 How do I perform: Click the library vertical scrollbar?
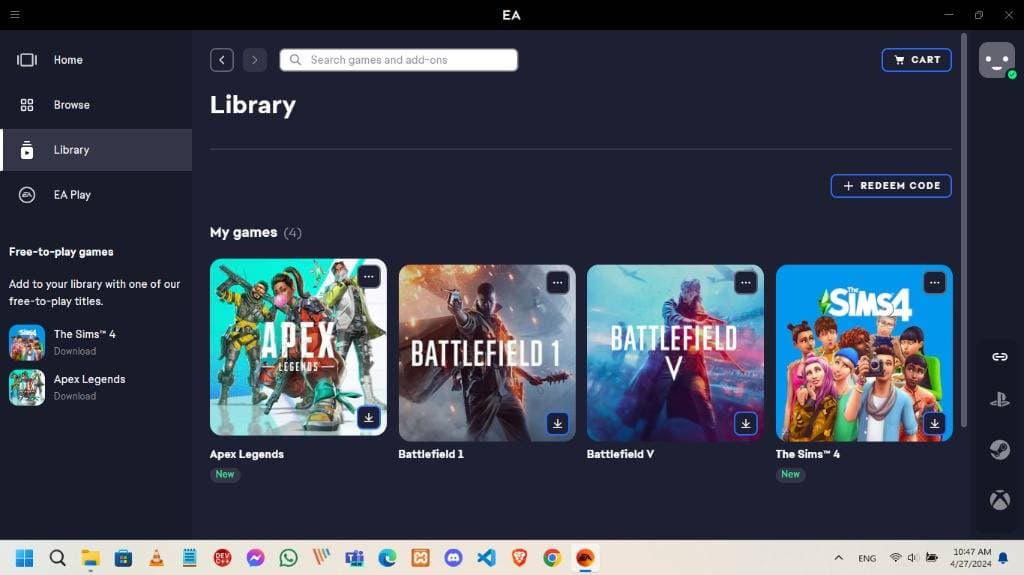[x=964, y=230]
